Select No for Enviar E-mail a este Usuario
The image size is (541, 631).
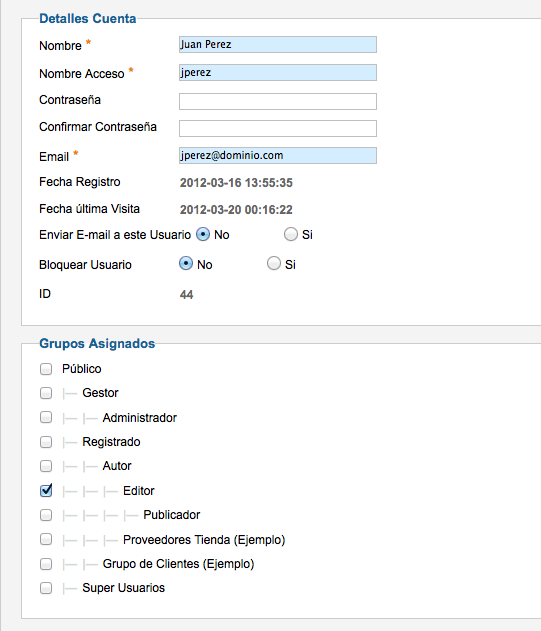(x=203, y=234)
